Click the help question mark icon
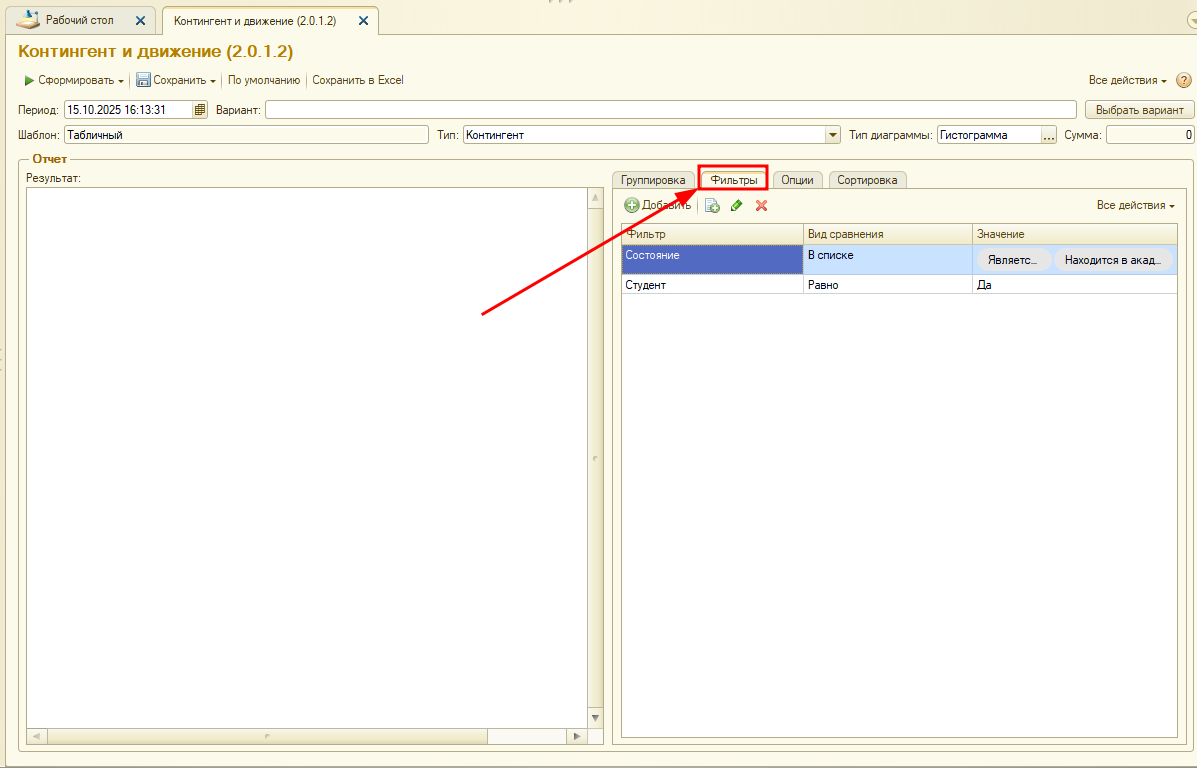This screenshot has height=768, width=1197. (x=1183, y=80)
